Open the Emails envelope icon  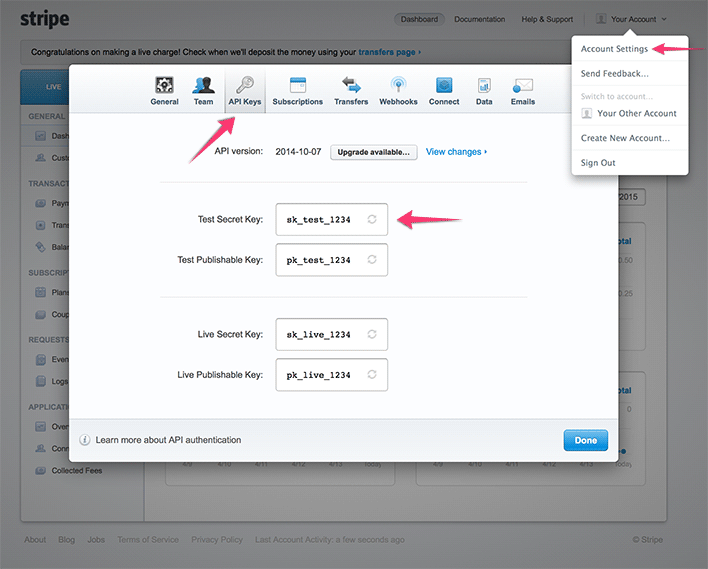523,85
